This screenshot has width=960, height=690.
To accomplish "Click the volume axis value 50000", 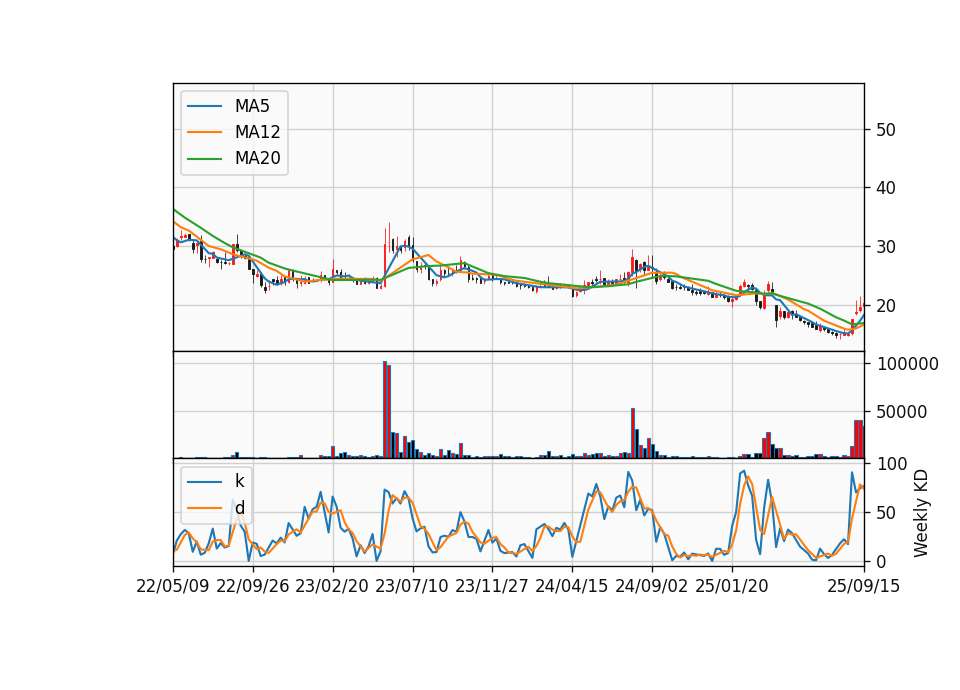I will 902,412.
